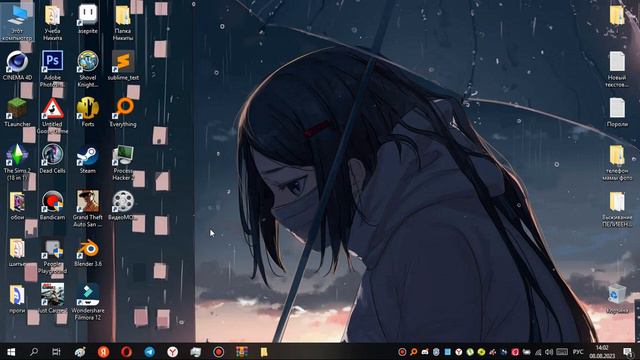Select the Этот компьютер desktop icon
This screenshot has width=640, height=360.
17,22
